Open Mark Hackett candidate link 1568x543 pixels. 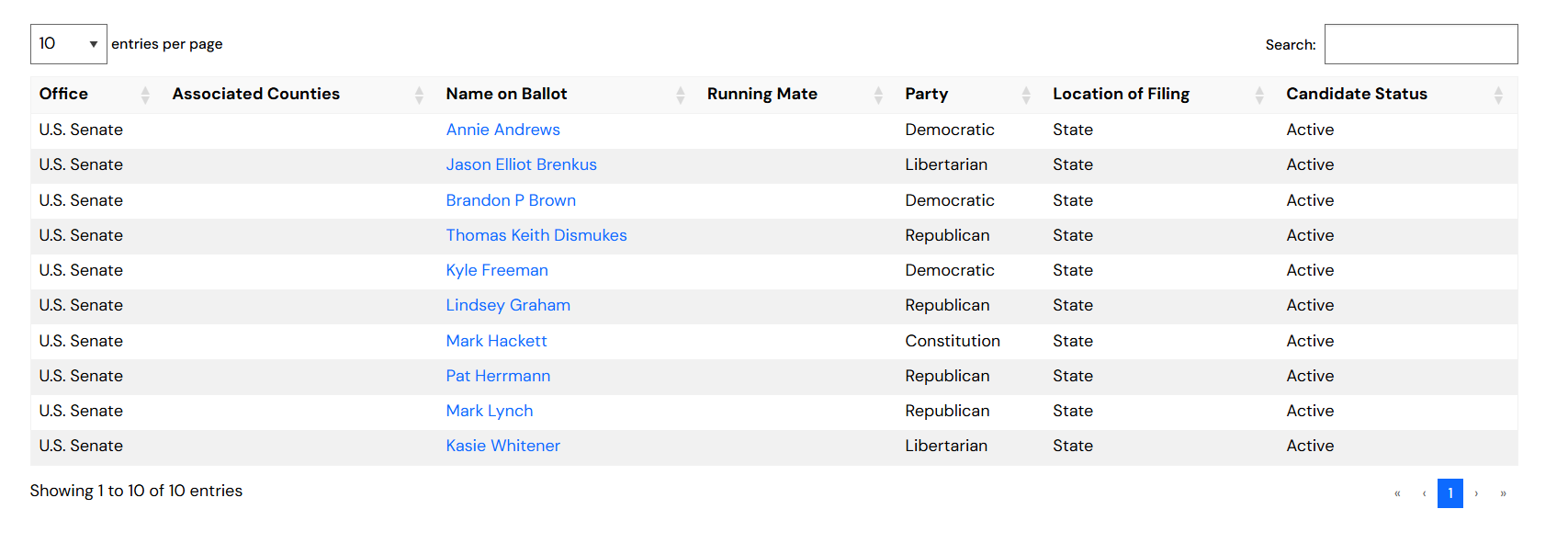point(496,341)
